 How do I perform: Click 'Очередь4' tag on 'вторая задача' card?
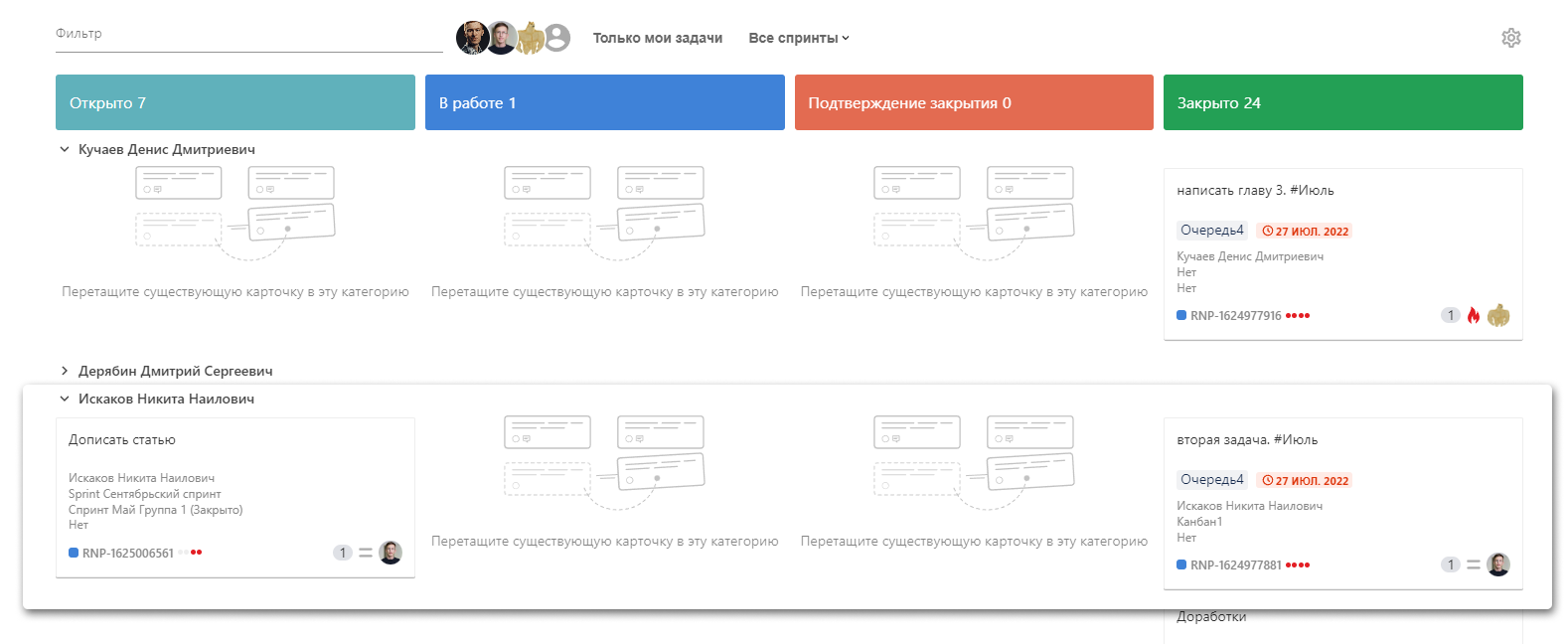coord(1211,480)
